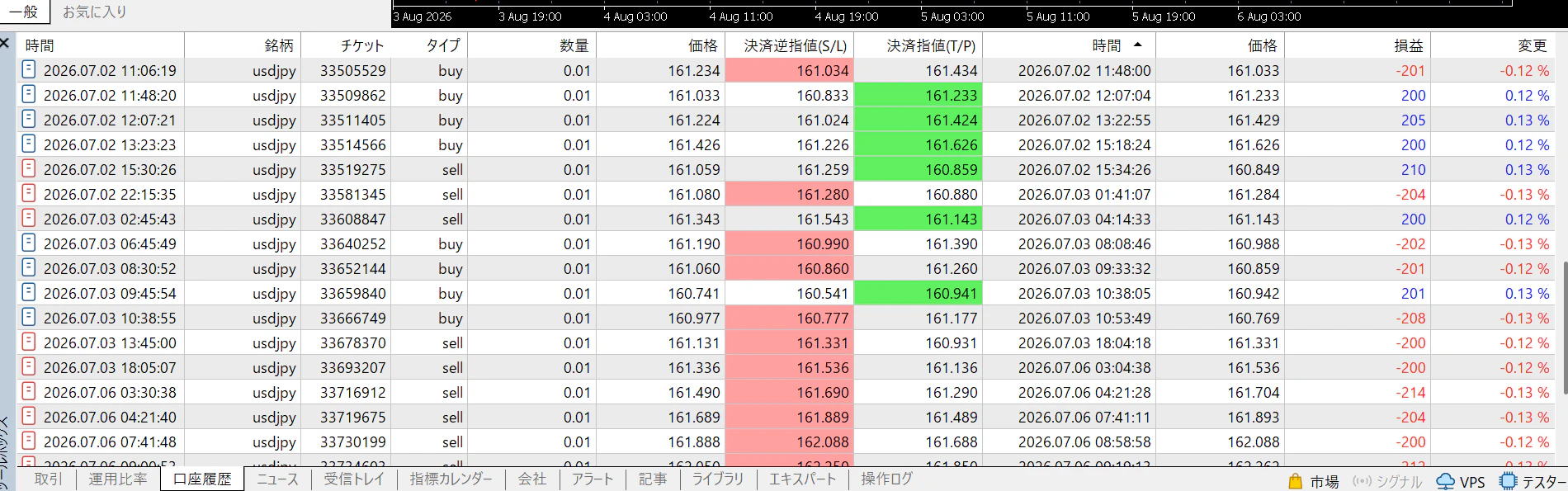Open the 受信トレイ tab
1568x491 pixels.
click(x=354, y=479)
